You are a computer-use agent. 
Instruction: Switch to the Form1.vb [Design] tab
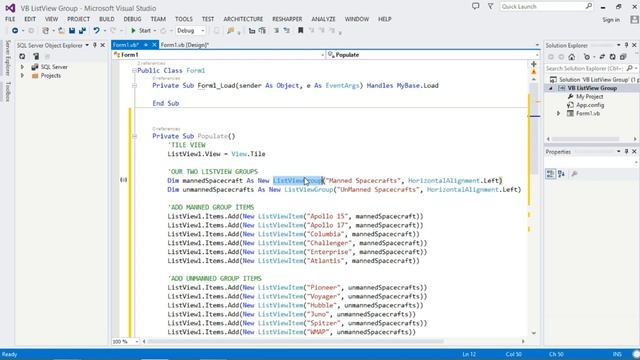(184, 45)
